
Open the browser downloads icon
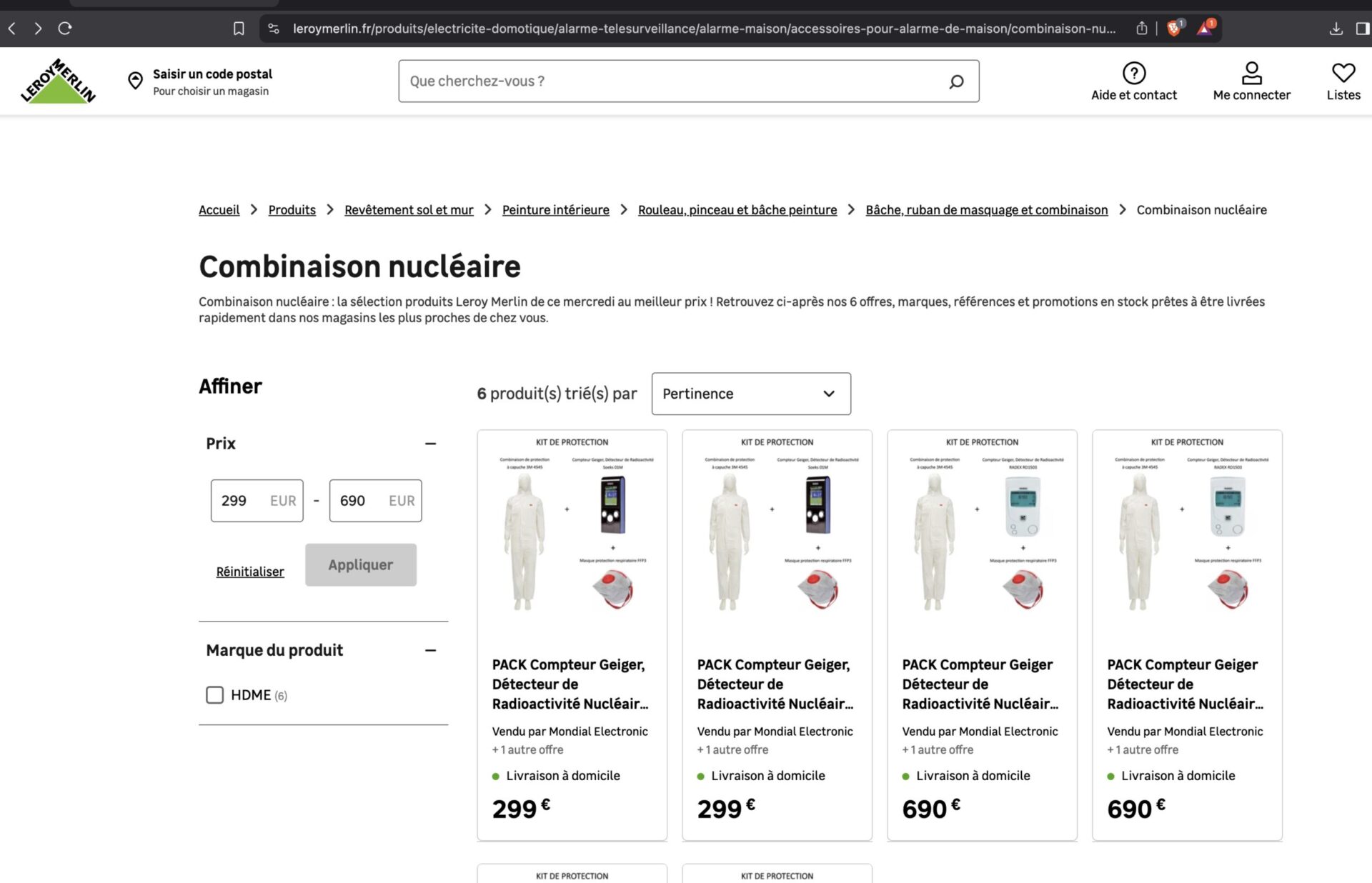click(1336, 29)
